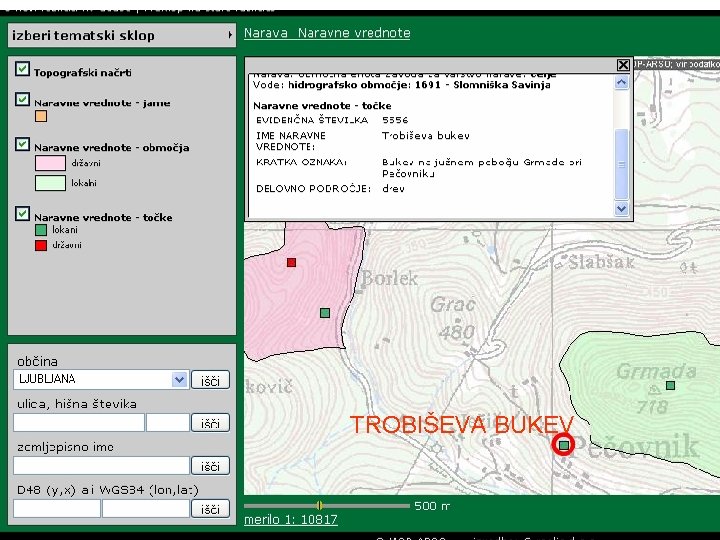The image size is (720, 540).
Task: Toggle Naravne vrednote - območja checkbox
Action: (22, 144)
